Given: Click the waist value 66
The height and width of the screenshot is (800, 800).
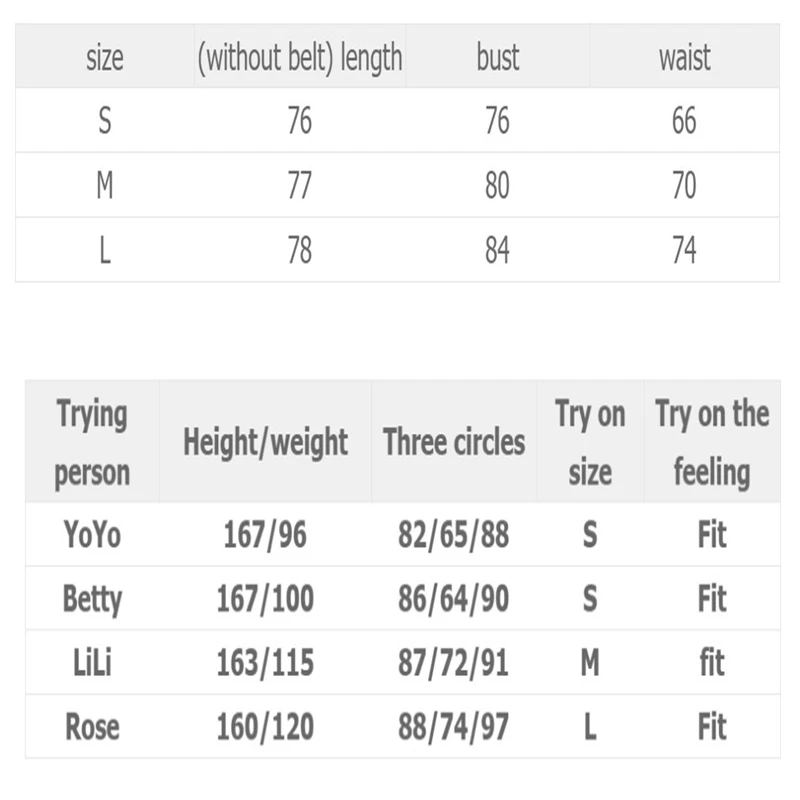Looking at the screenshot, I should 684,121.
